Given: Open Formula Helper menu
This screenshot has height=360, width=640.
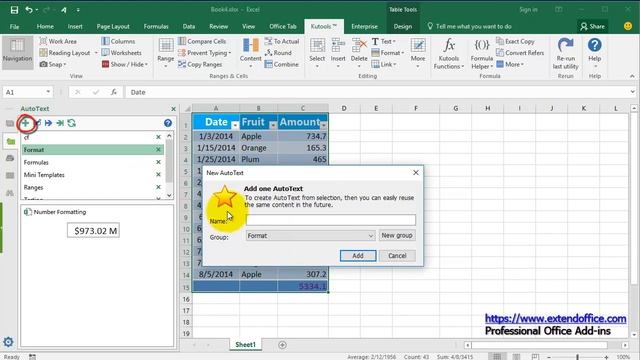Looking at the screenshot, I should [482, 53].
